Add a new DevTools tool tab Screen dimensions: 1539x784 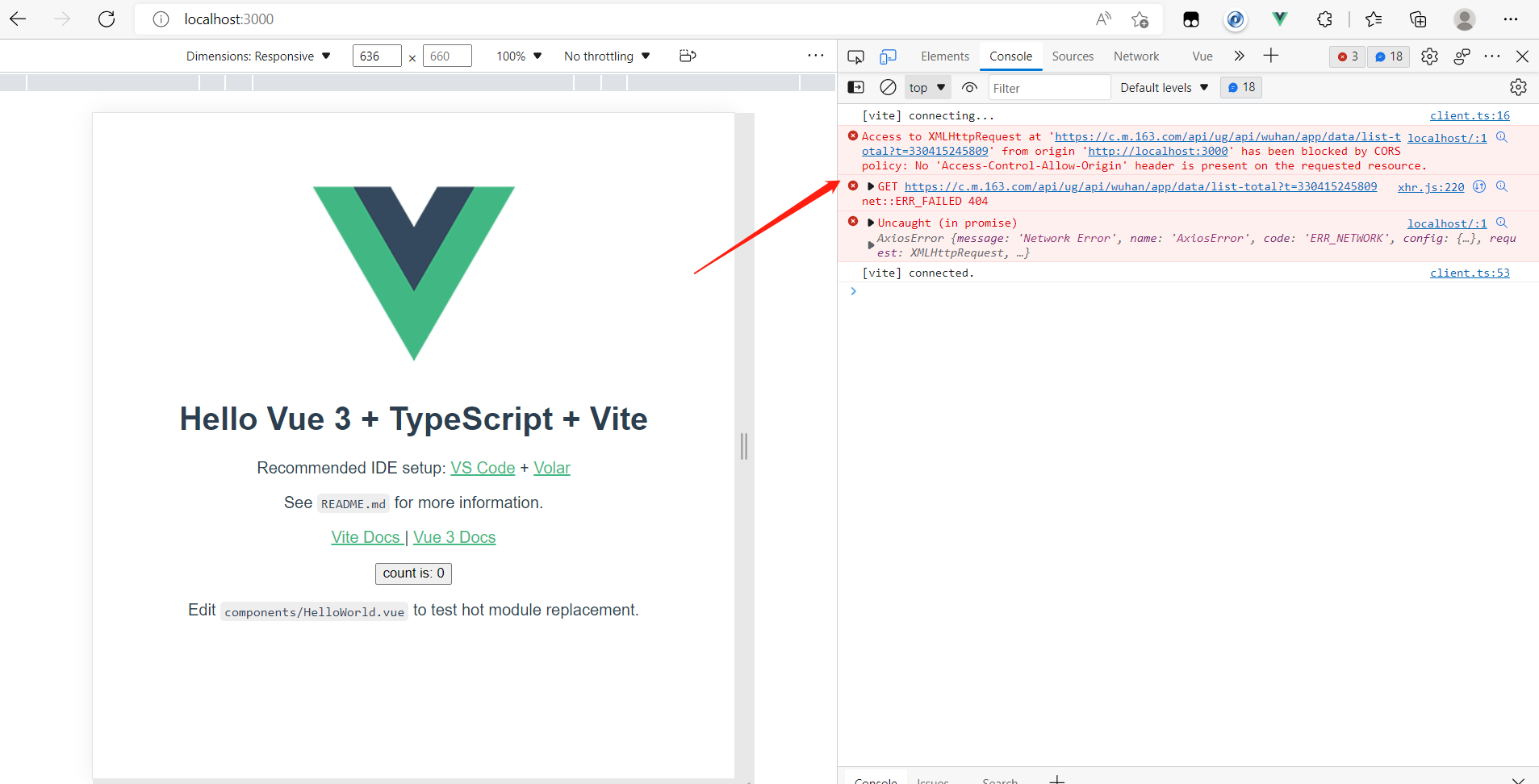[1271, 56]
